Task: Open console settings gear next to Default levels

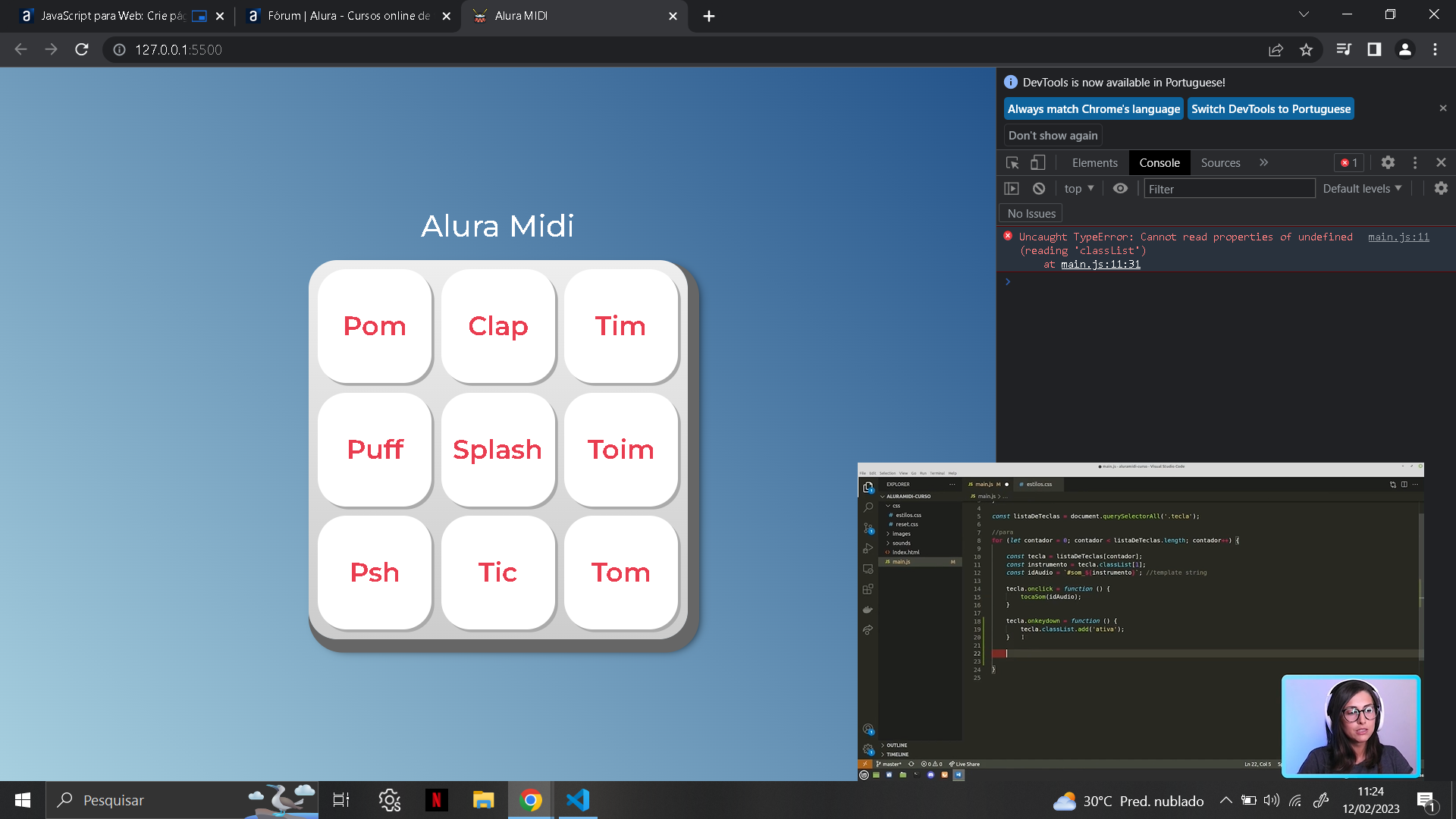Action: click(1441, 189)
